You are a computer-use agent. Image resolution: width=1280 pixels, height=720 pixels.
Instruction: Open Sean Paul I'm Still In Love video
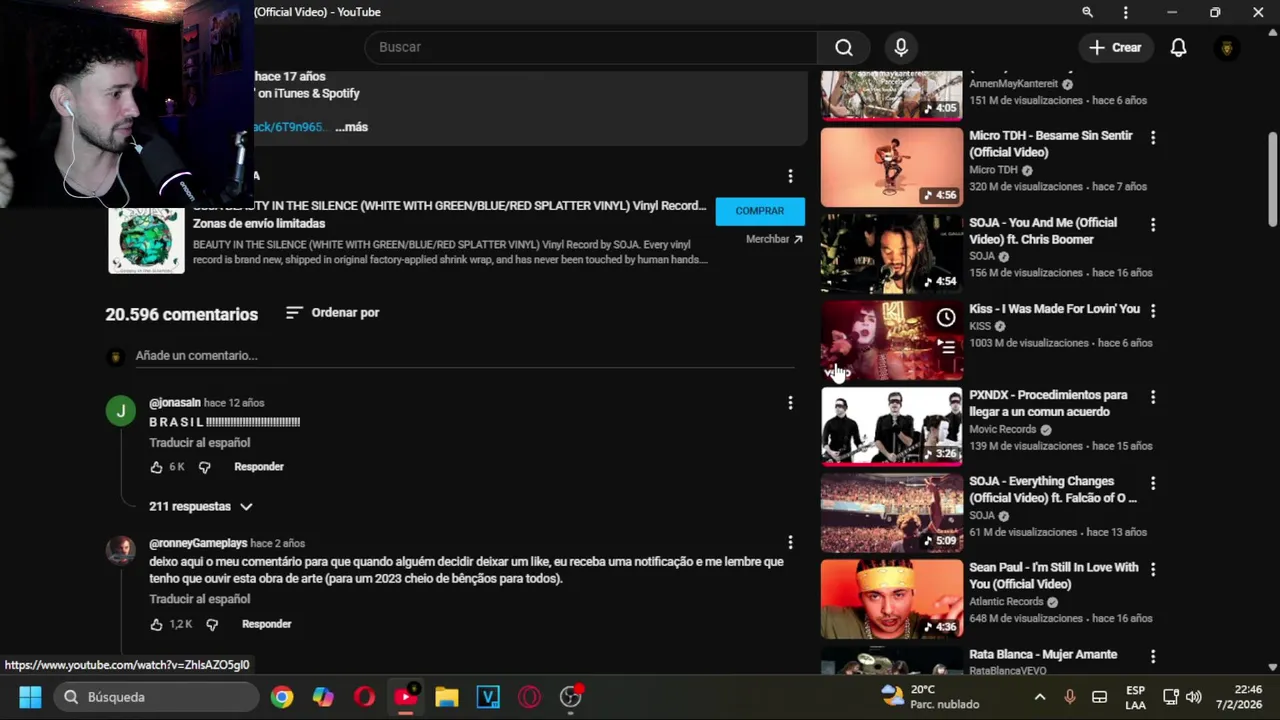892,598
